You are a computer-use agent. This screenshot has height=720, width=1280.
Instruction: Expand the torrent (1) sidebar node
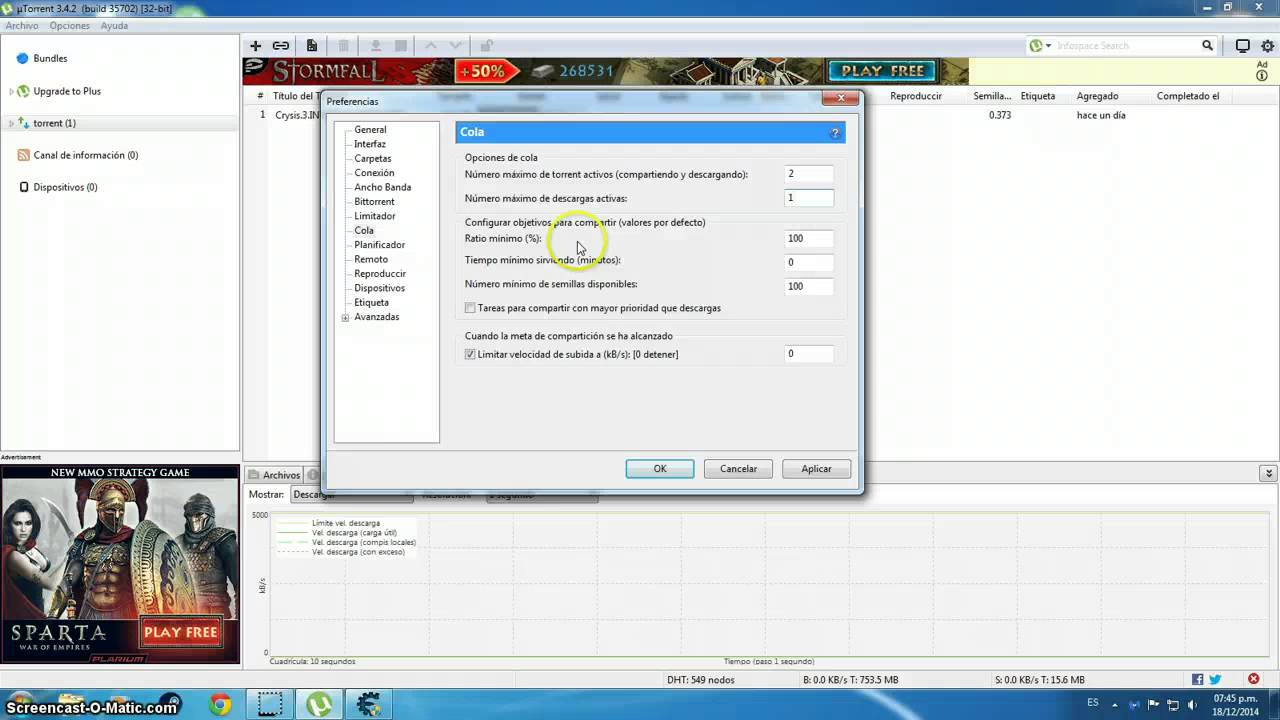tap(11, 123)
